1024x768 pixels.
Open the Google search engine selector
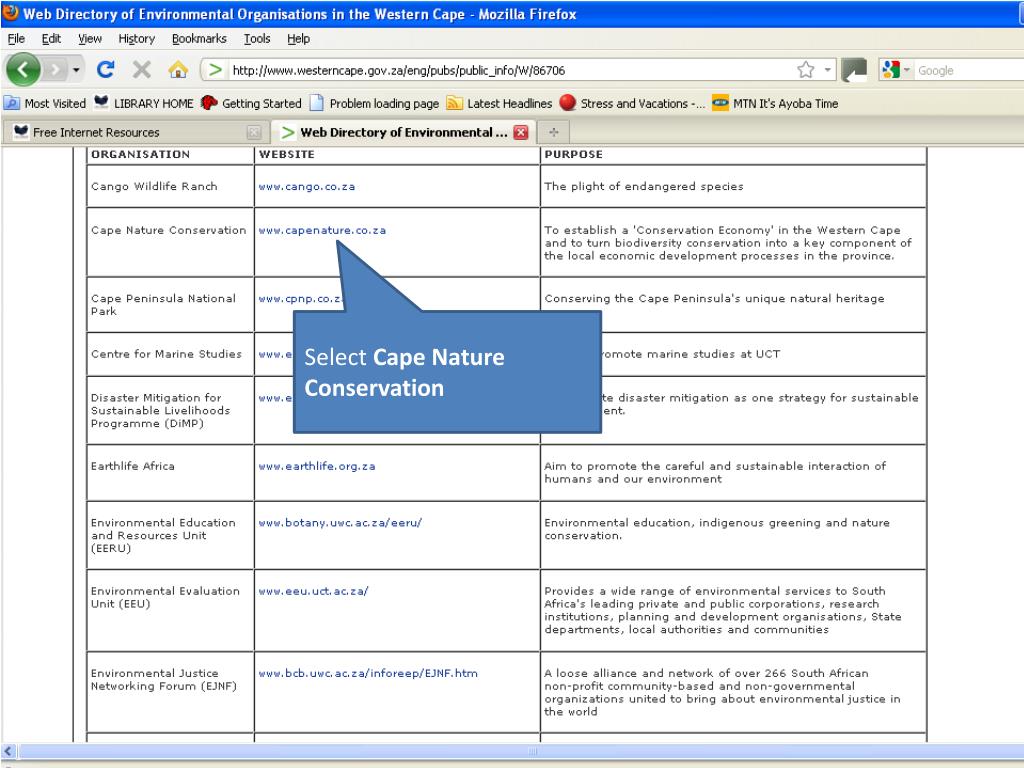pos(895,70)
